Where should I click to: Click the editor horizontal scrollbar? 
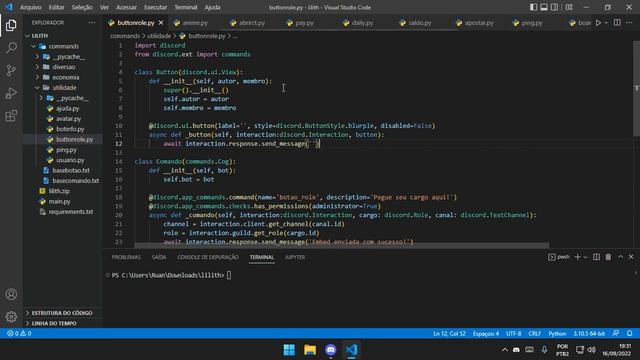342,245
